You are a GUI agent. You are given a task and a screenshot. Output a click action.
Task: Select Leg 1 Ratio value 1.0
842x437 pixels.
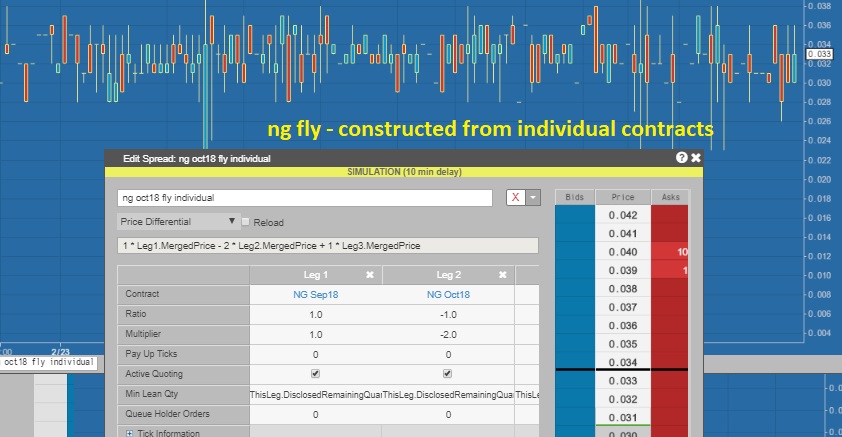coord(315,315)
